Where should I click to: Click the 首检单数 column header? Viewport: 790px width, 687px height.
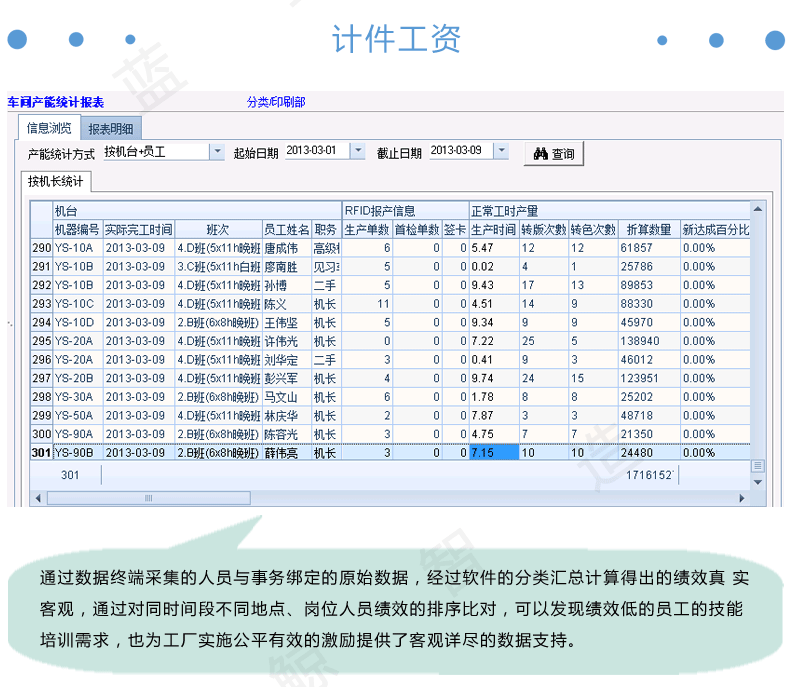[417, 230]
